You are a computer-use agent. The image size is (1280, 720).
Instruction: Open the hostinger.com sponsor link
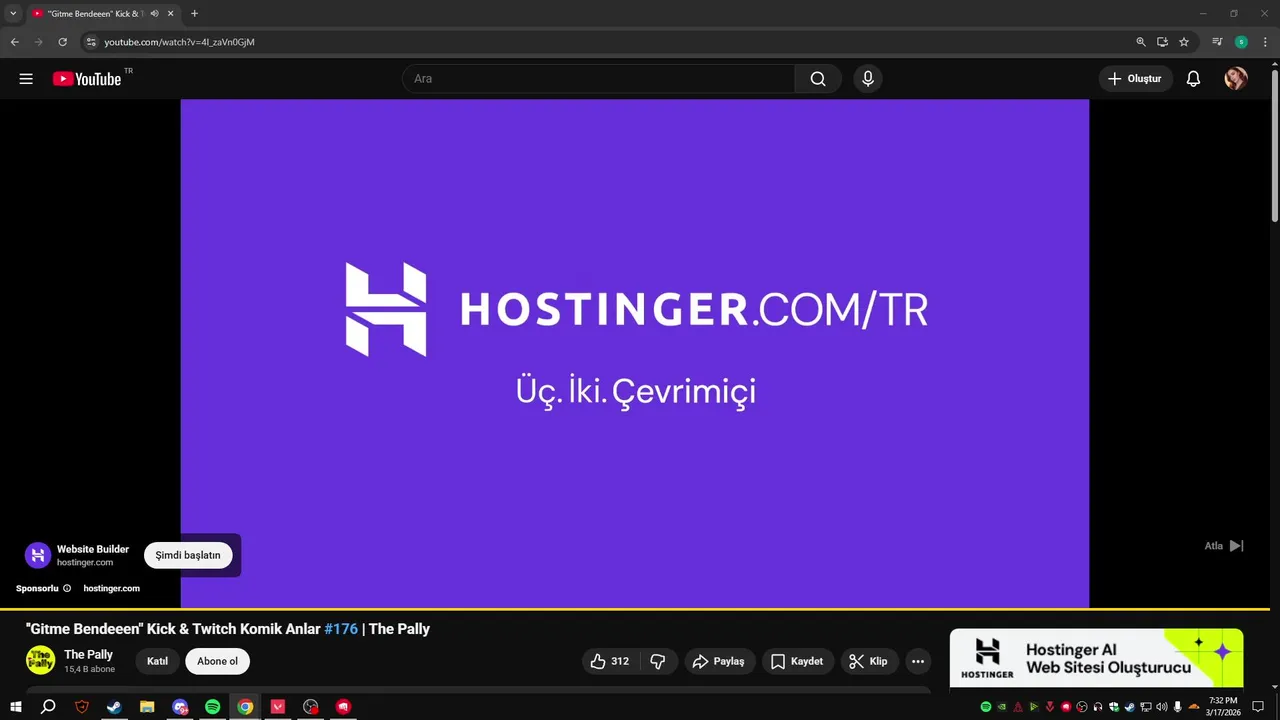pyautogui.click(x=111, y=588)
